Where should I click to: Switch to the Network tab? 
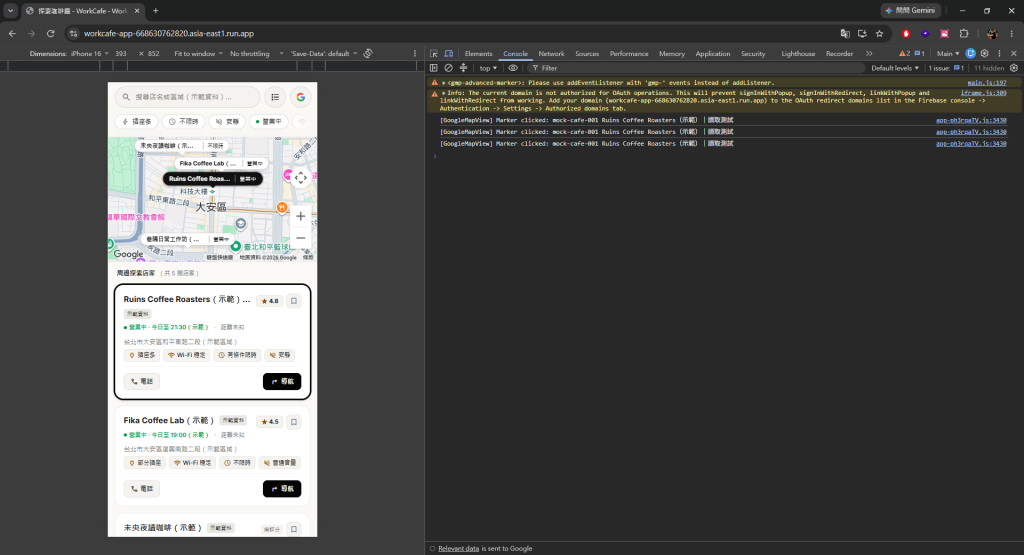(551, 54)
